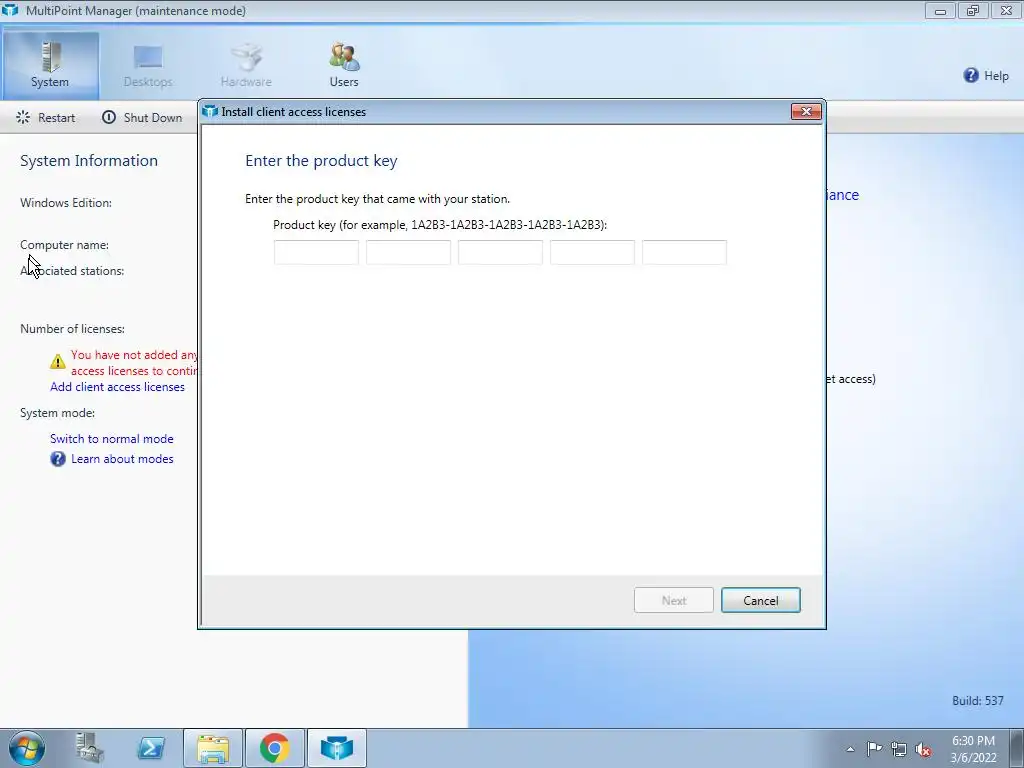This screenshot has height=768, width=1024.
Task: Open the Windows Start menu
Action: click(x=27, y=748)
